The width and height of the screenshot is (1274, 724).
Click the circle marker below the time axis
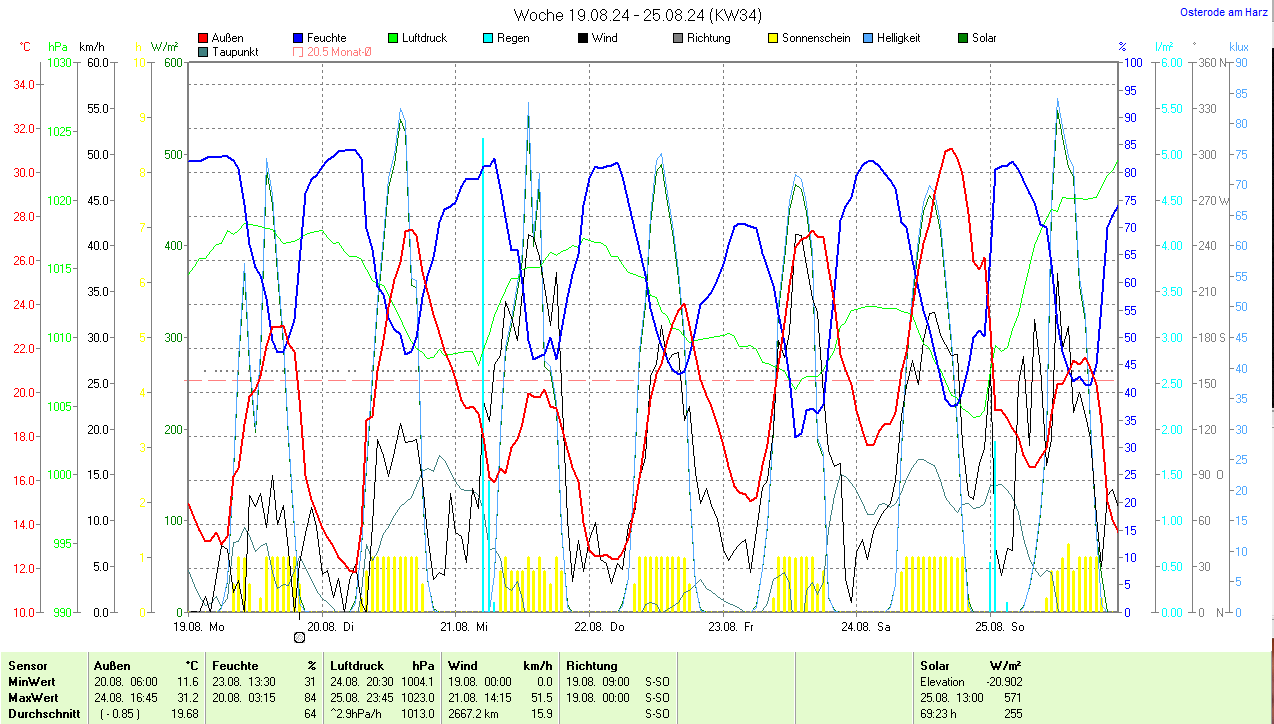click(x=299, y=638)
